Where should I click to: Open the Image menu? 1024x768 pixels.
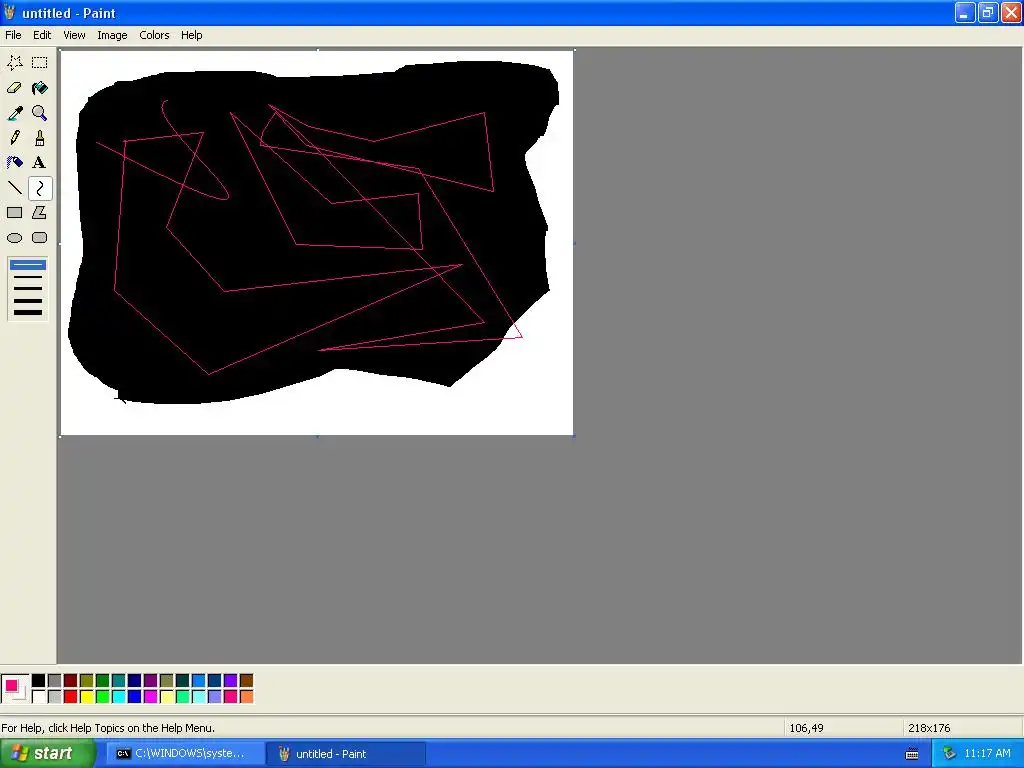[x=112, y=35]
